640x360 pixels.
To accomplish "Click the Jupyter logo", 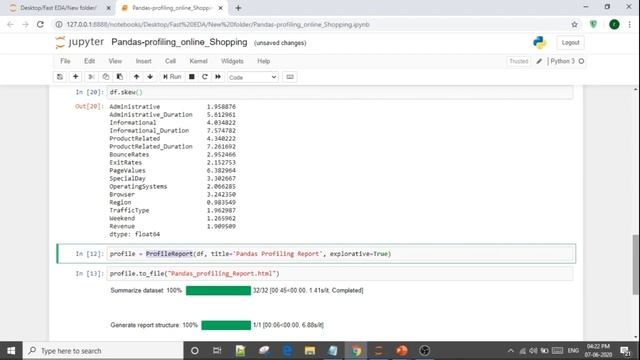I will click(80, 42).
